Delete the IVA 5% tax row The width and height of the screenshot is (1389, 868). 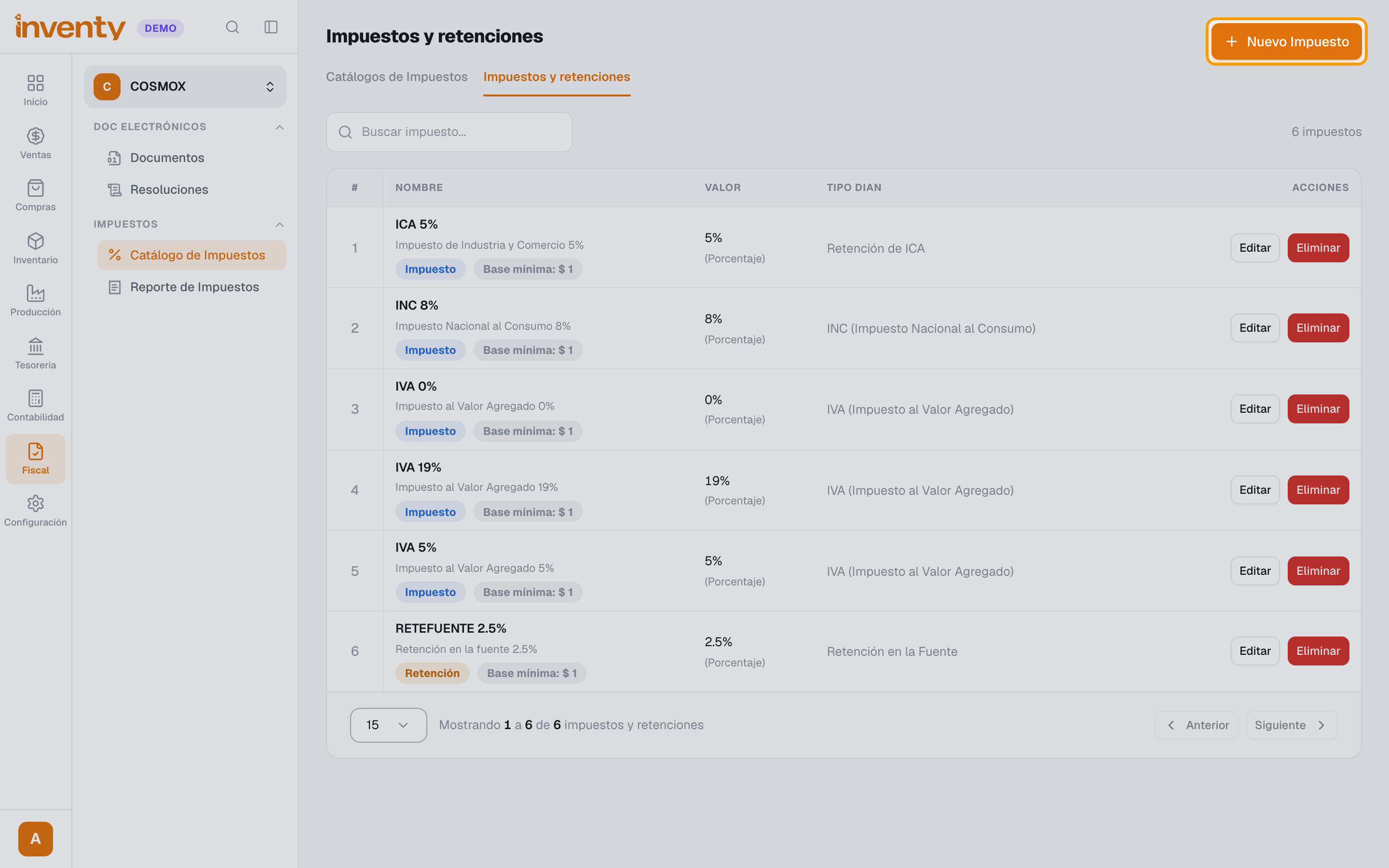1318,570
